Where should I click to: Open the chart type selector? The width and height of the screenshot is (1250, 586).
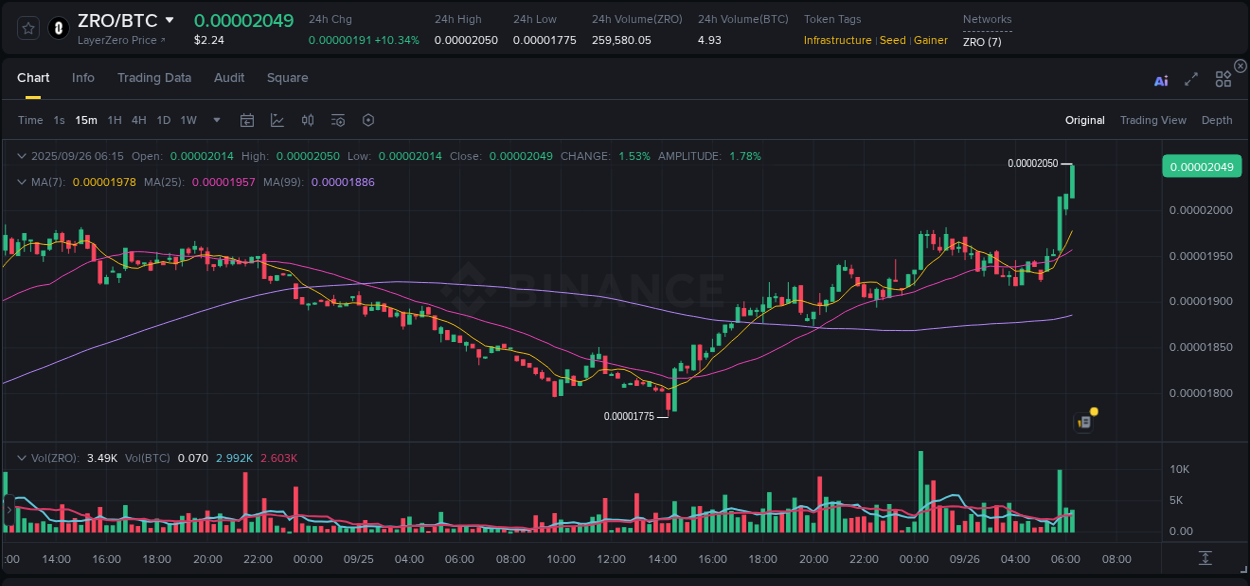point(276,120)
